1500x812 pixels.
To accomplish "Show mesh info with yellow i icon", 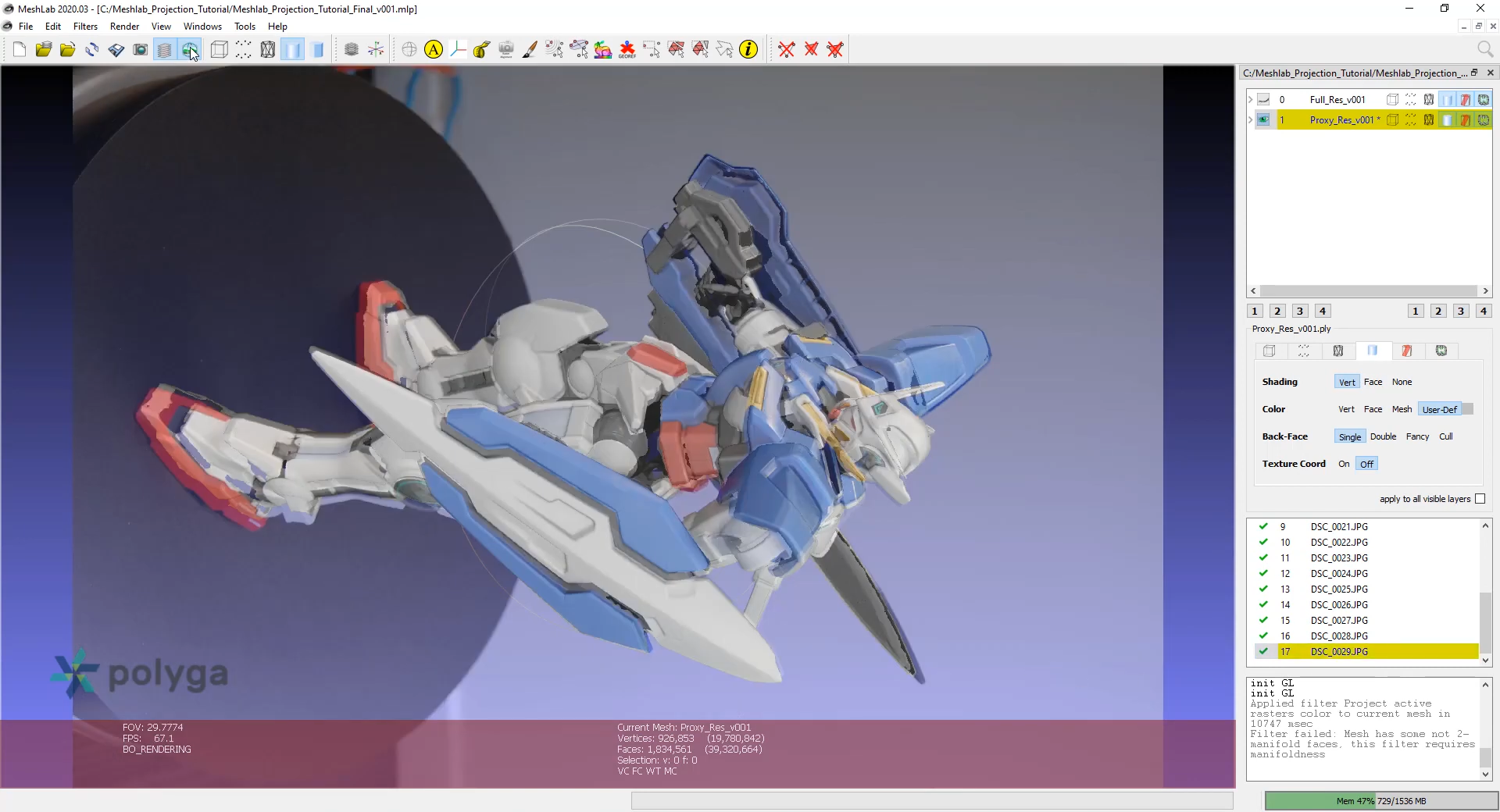I will 748,50.
